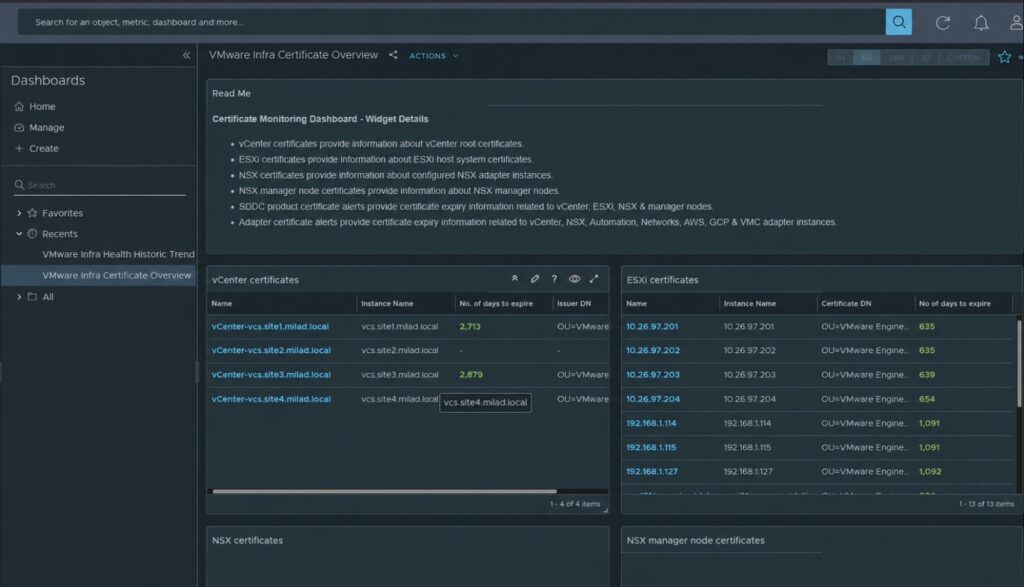Go to Home in the sidebar
The width and height of the screenshot is (1024, 587).
42,106
